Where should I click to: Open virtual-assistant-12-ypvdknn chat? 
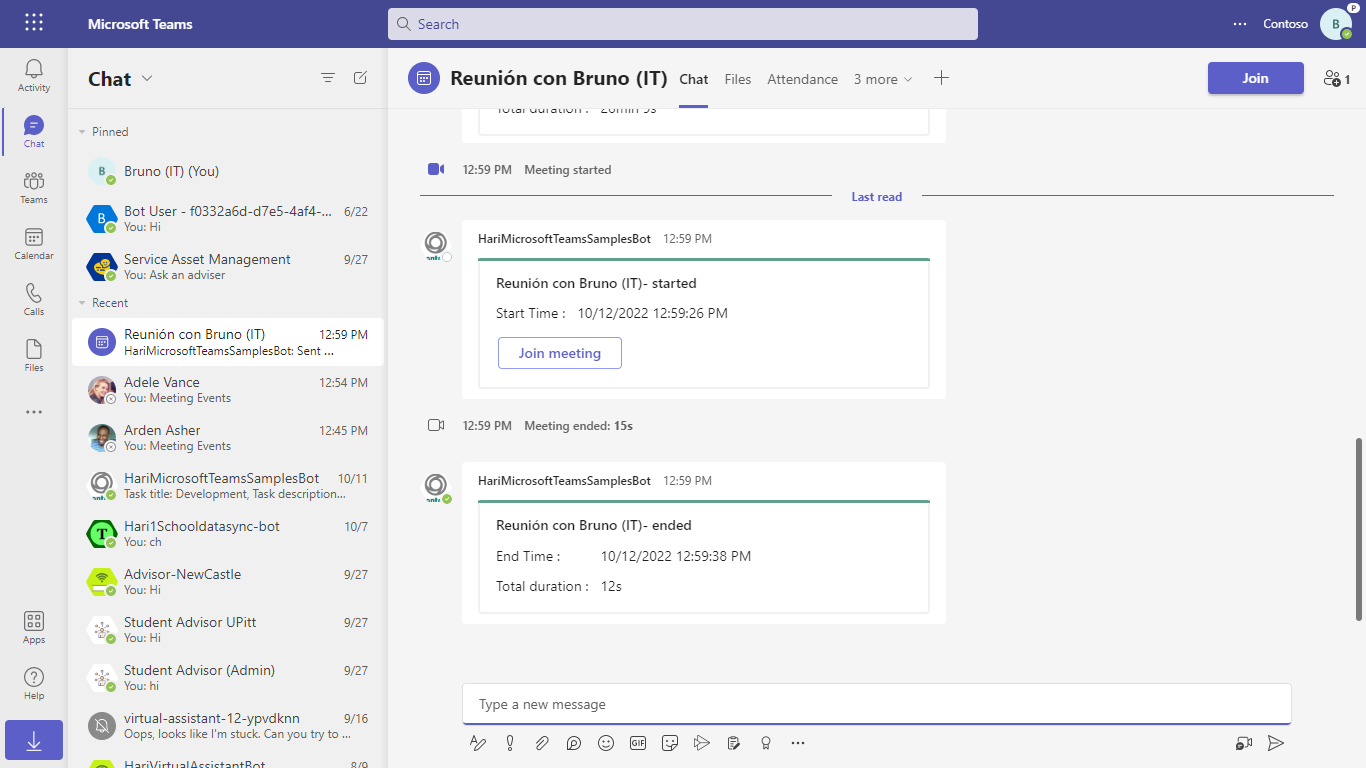coord(227,726)
